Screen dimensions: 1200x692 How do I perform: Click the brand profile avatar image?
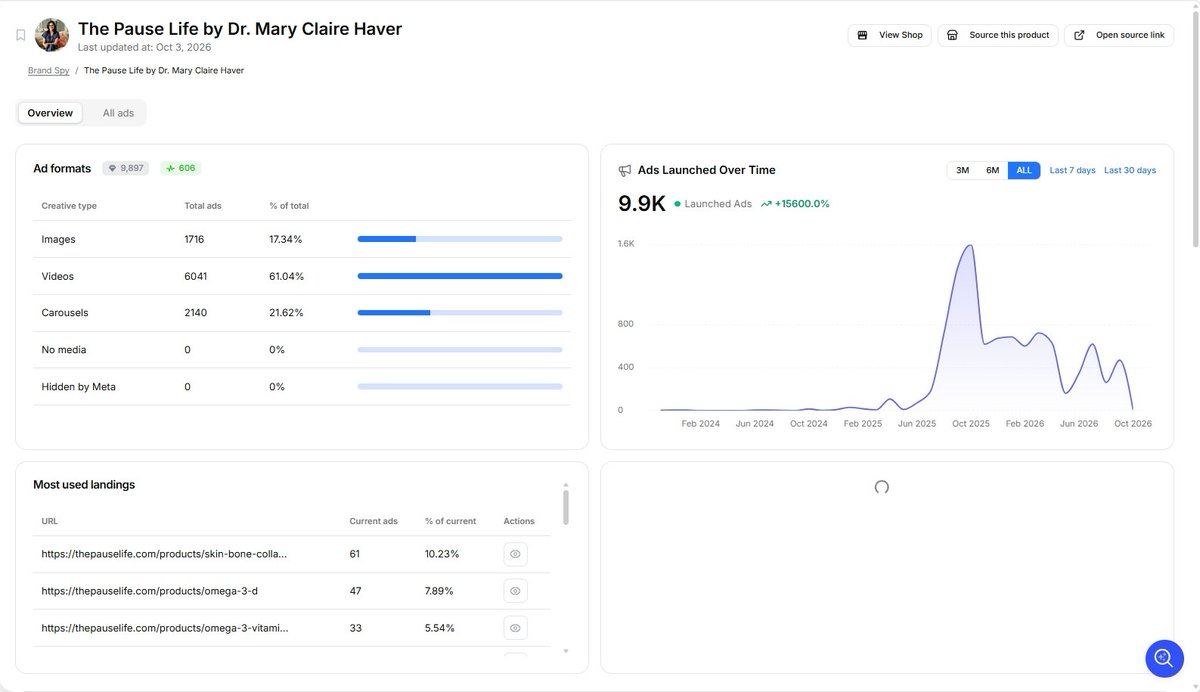(52, 35)
